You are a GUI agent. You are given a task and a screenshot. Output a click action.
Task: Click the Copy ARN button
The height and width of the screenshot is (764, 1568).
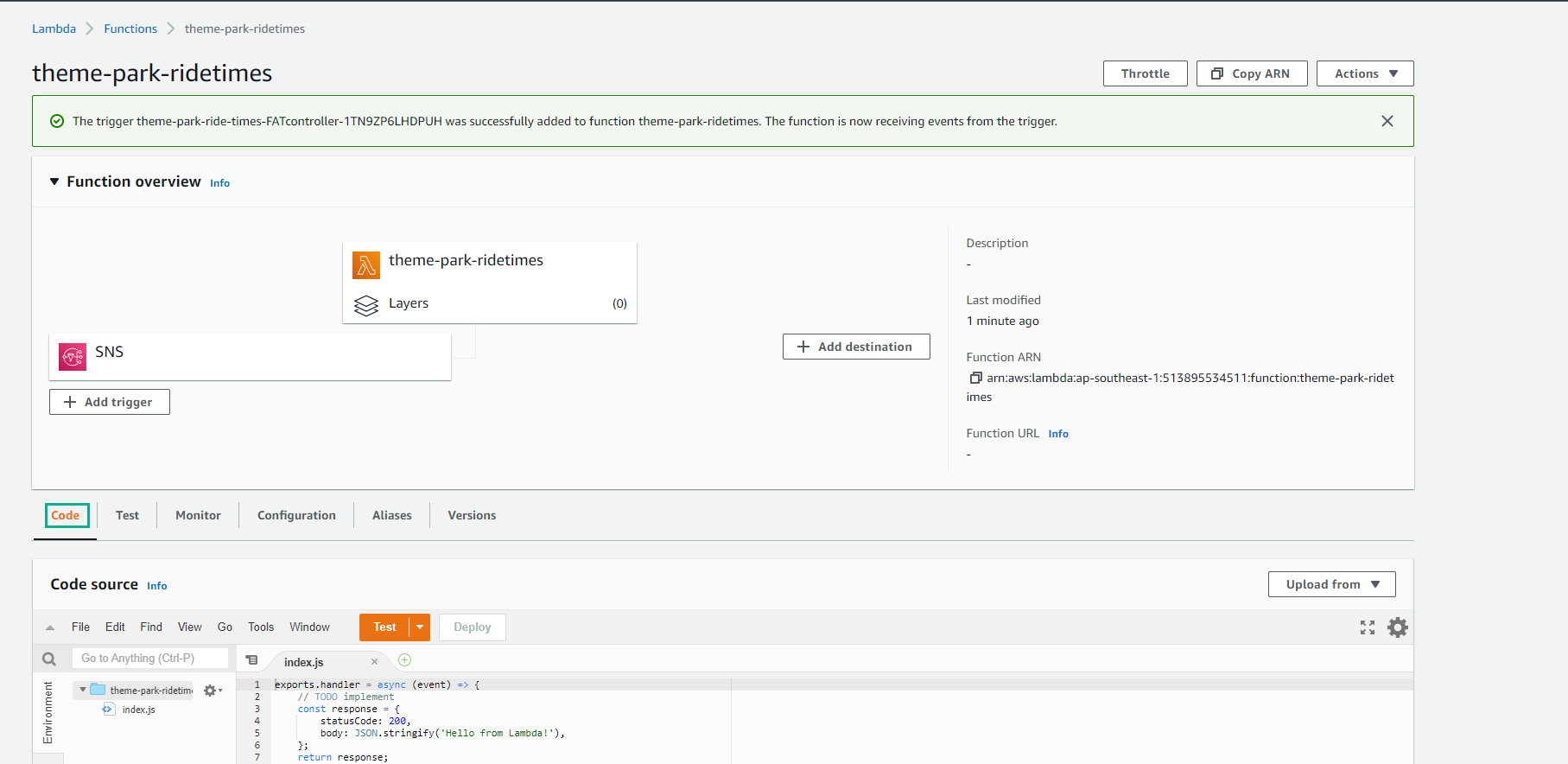(1252, 73)
